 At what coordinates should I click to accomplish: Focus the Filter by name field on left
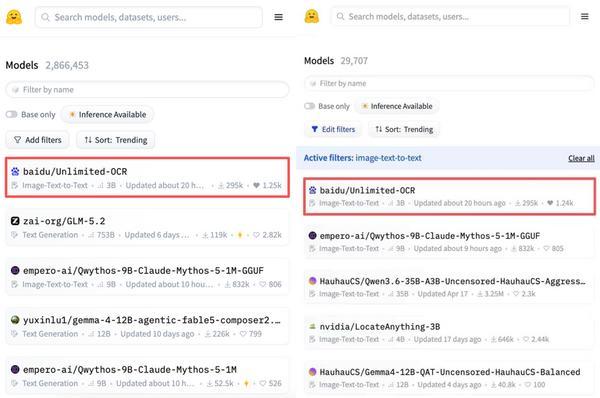click(147, 90)
